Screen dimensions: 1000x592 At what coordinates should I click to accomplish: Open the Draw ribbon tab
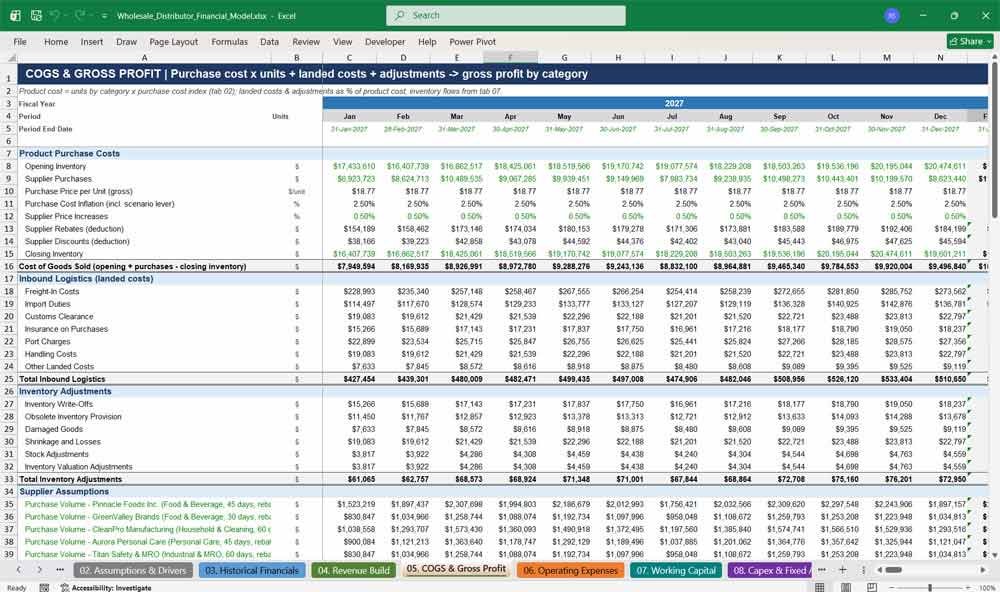tap(126, 41)
